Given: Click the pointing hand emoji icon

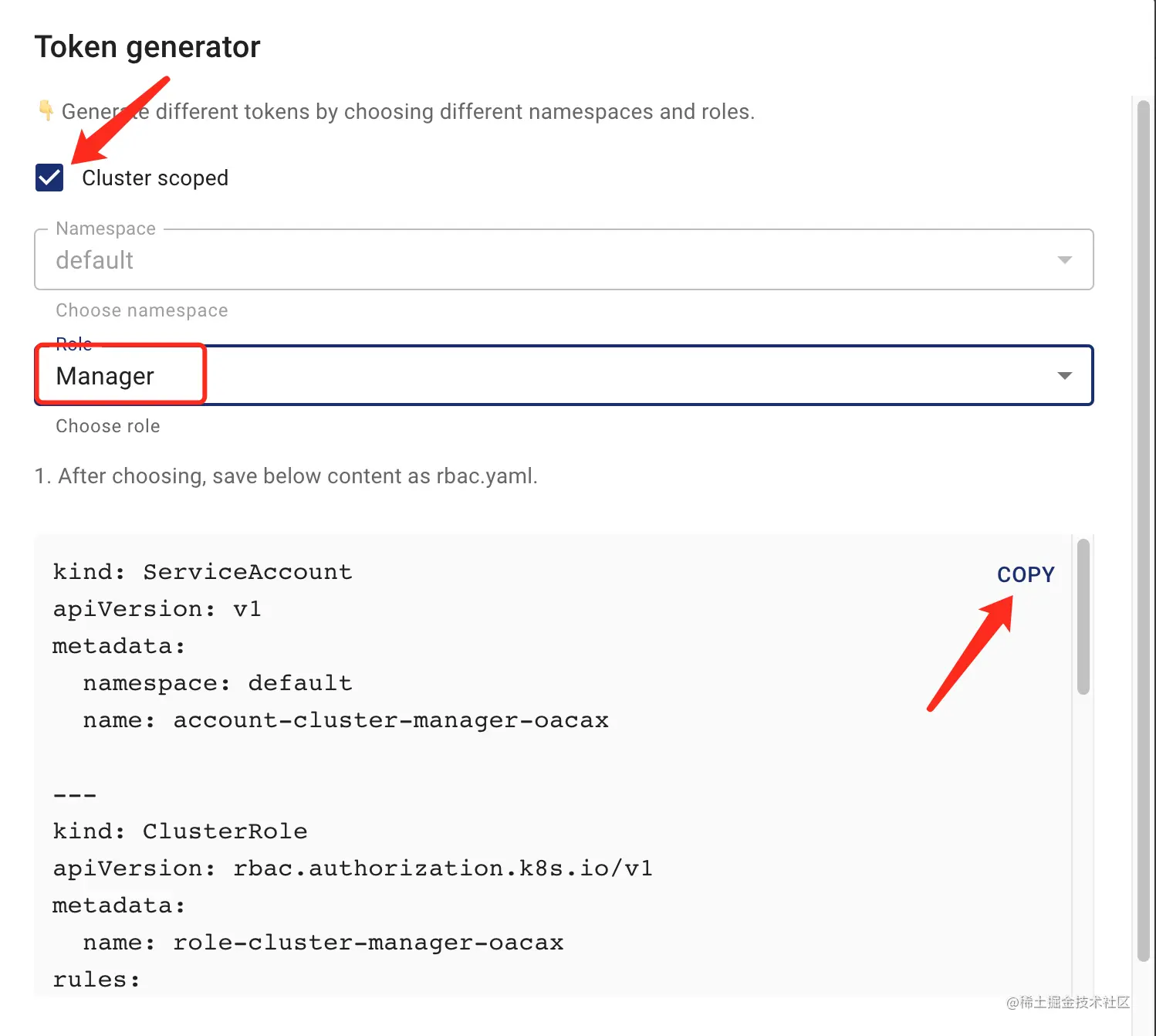Looking at the screenshot, I should pyautogui.click(x=46, y=111).
